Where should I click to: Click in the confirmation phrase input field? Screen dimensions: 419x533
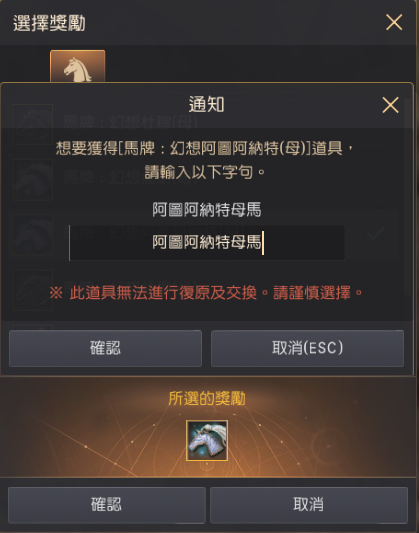click(207, 243)
